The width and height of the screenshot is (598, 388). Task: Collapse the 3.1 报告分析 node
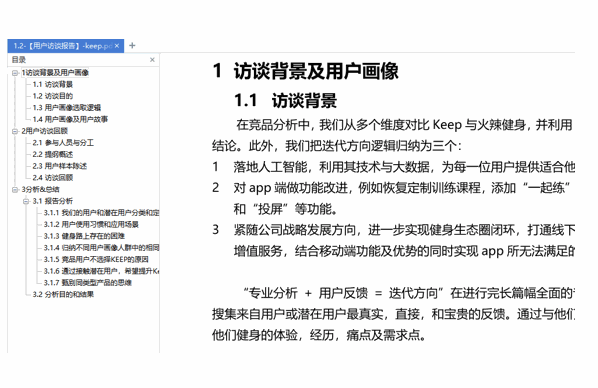(26, 201)
